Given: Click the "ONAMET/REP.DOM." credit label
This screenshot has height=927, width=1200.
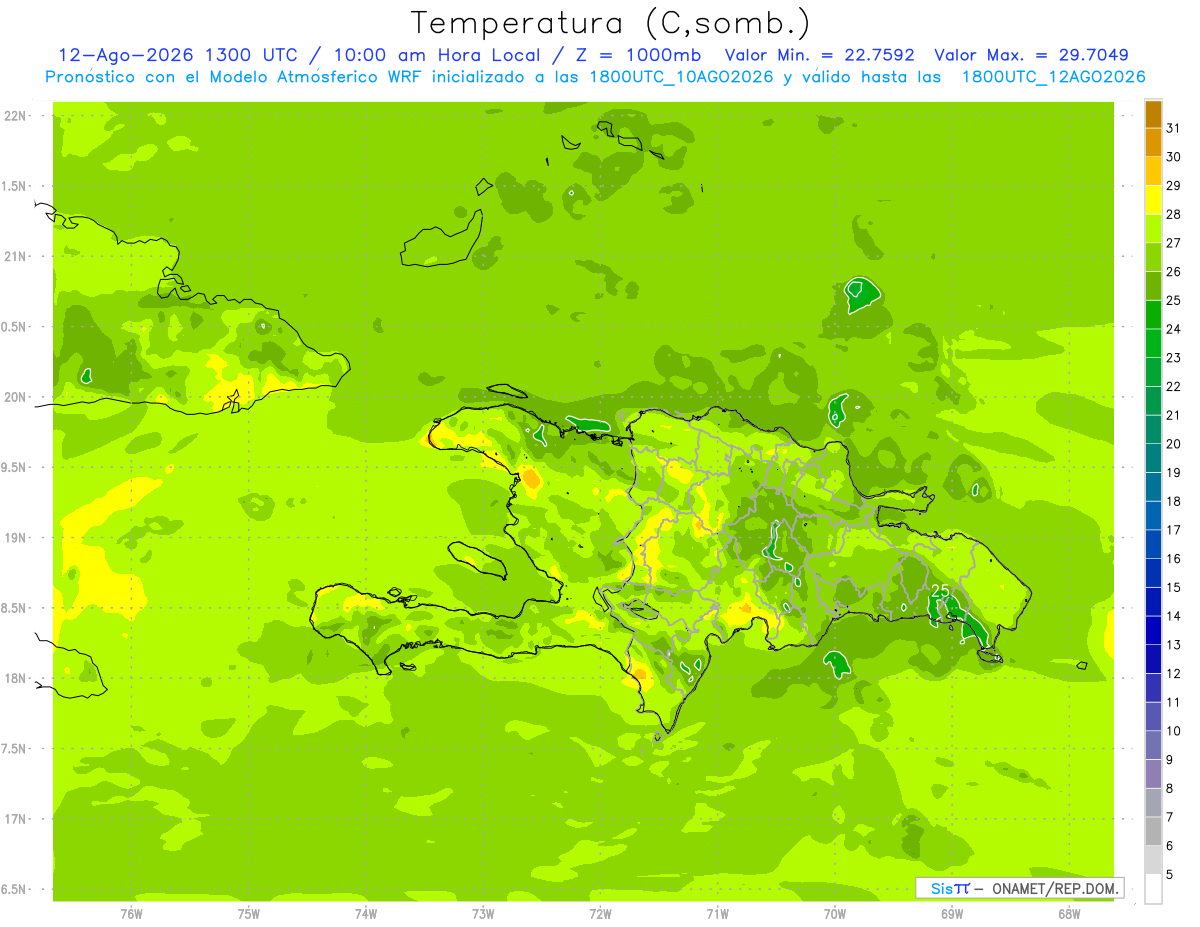Looking at the screenshot, I should pos(1054,888).
